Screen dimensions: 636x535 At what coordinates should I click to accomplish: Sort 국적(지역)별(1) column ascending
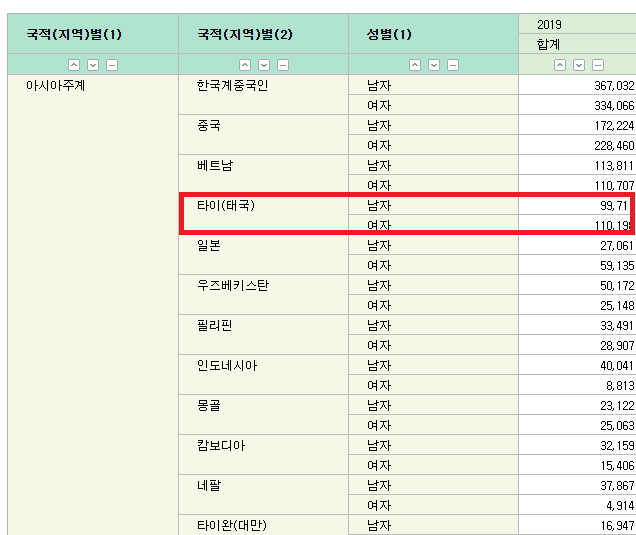coord(73,65)
